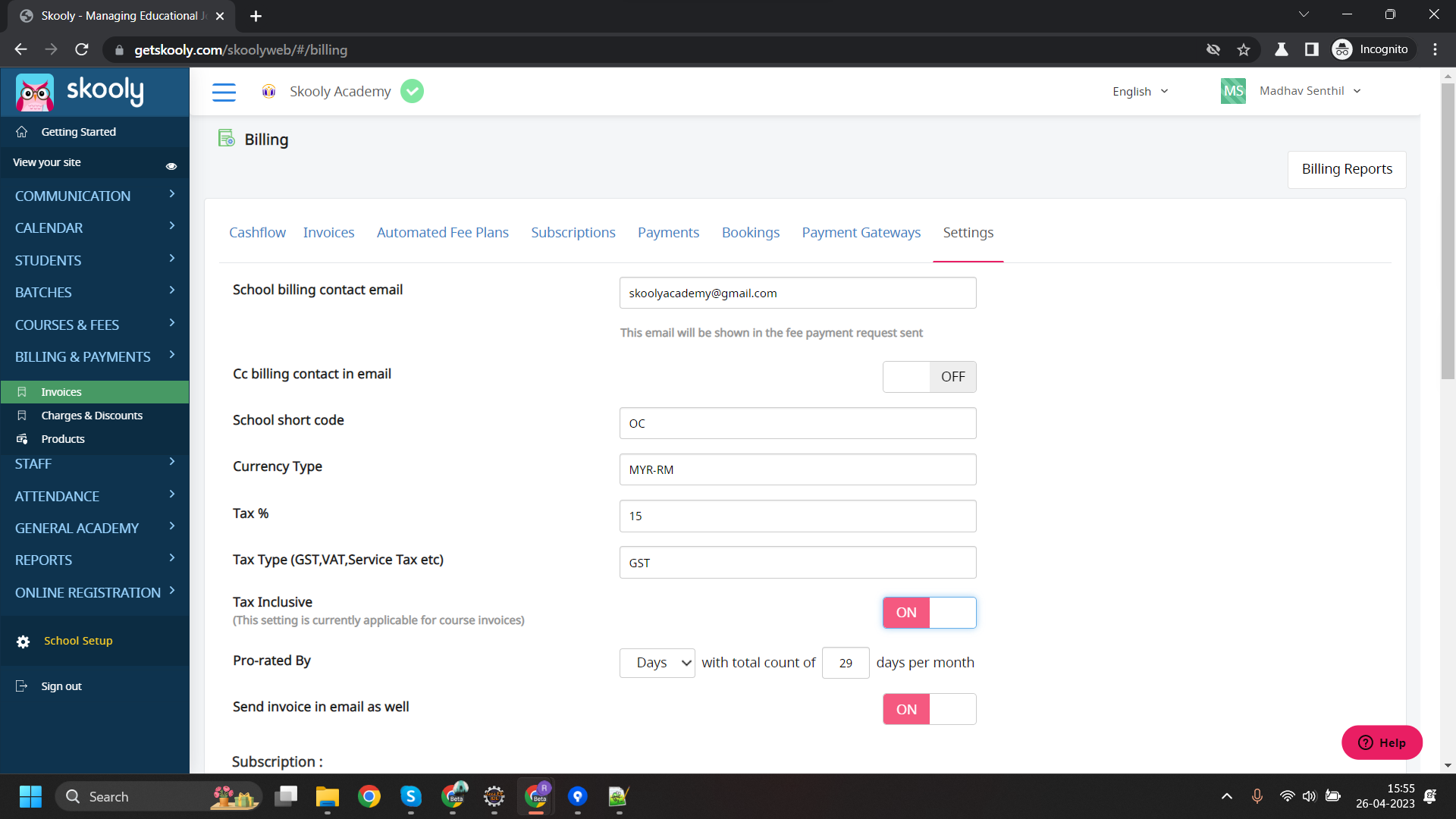Click the Skooly Academy school logo icon
The height and width of the screenshot is (819, 1456).
pyautogui.click(x=268, y=92)
